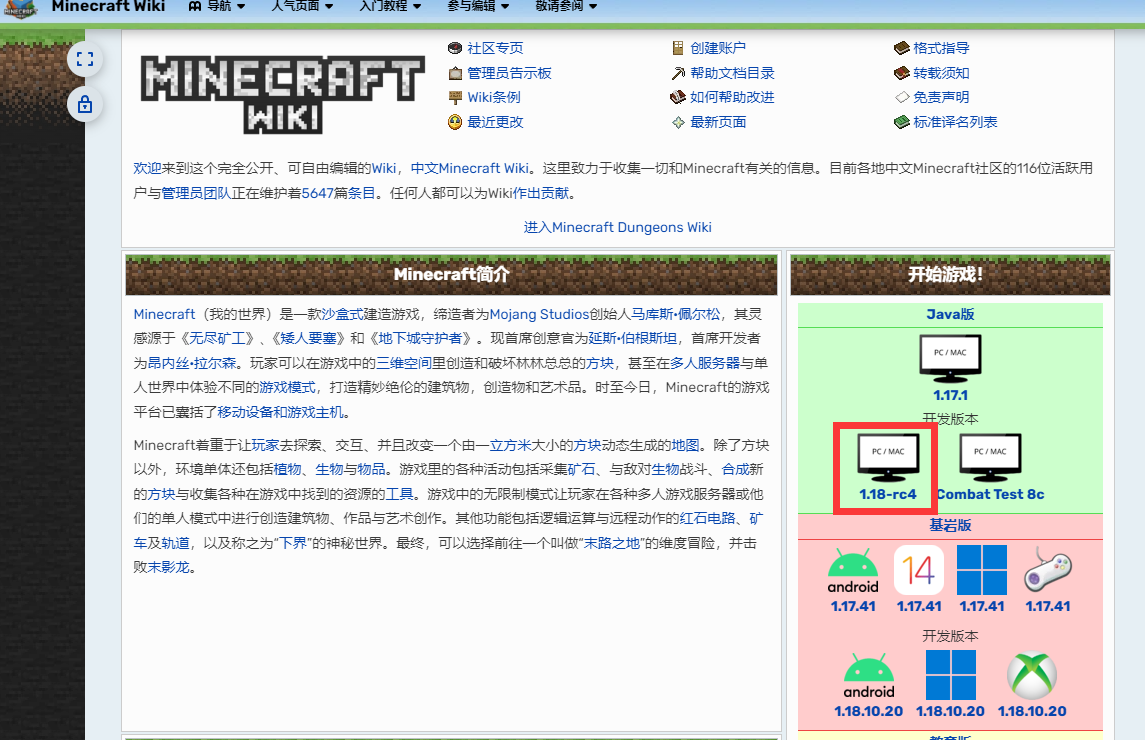Click the 最近更改 clock icon
Viewport: 1145px width, 740px height.
pos(455,122)
